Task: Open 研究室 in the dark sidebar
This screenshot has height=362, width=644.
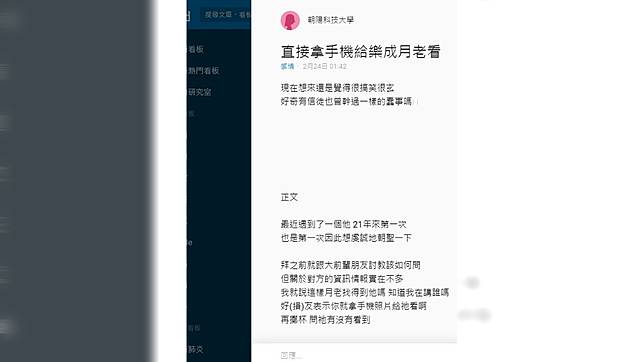Action: click(200, 92)
